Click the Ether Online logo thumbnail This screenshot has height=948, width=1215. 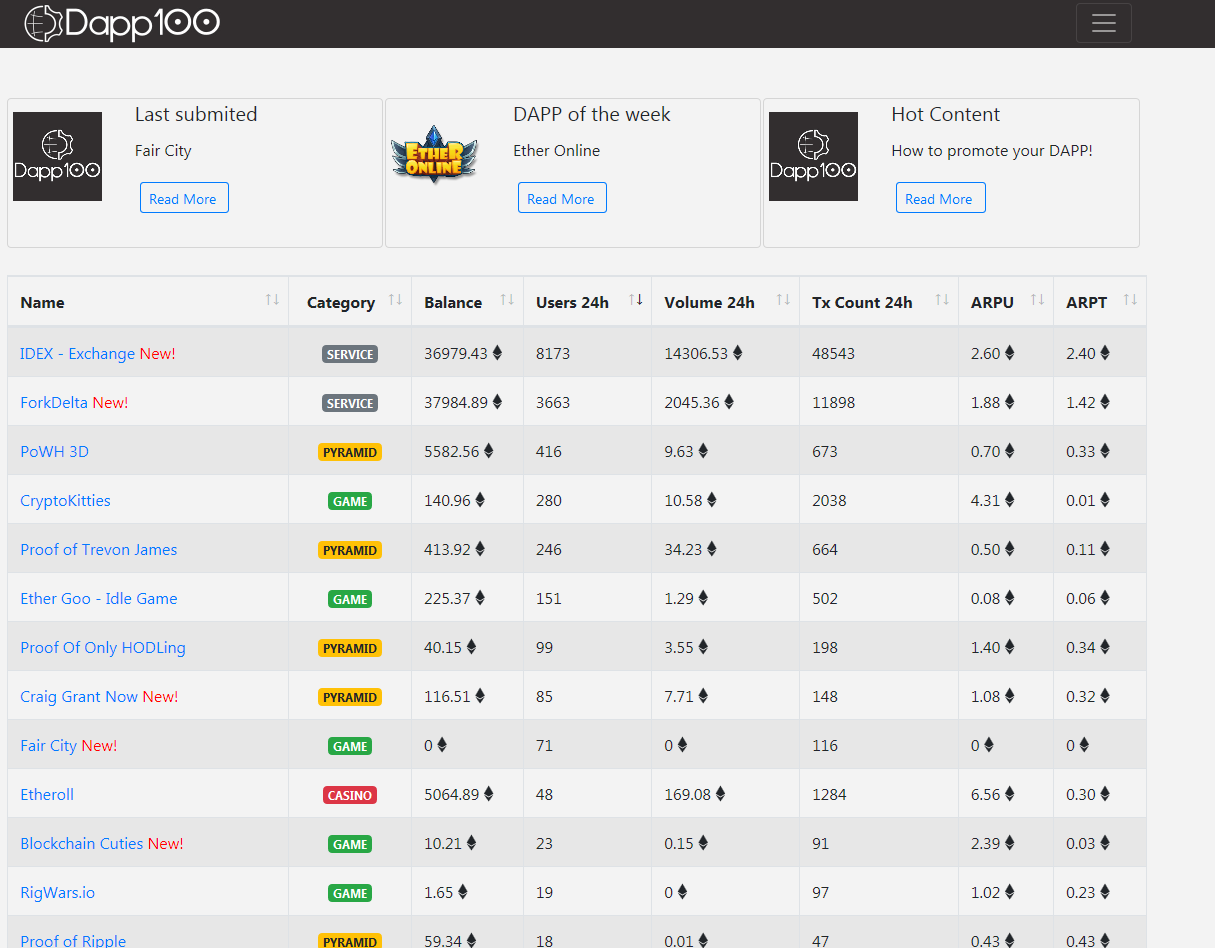tap(434, 155)
